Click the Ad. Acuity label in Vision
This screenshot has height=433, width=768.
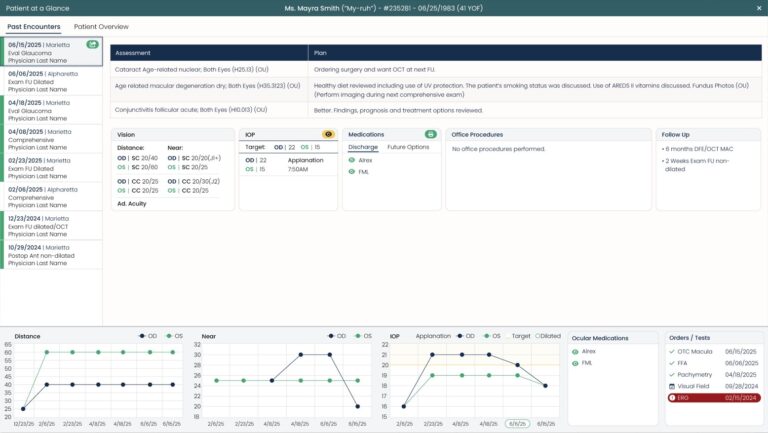coord(133,203)
